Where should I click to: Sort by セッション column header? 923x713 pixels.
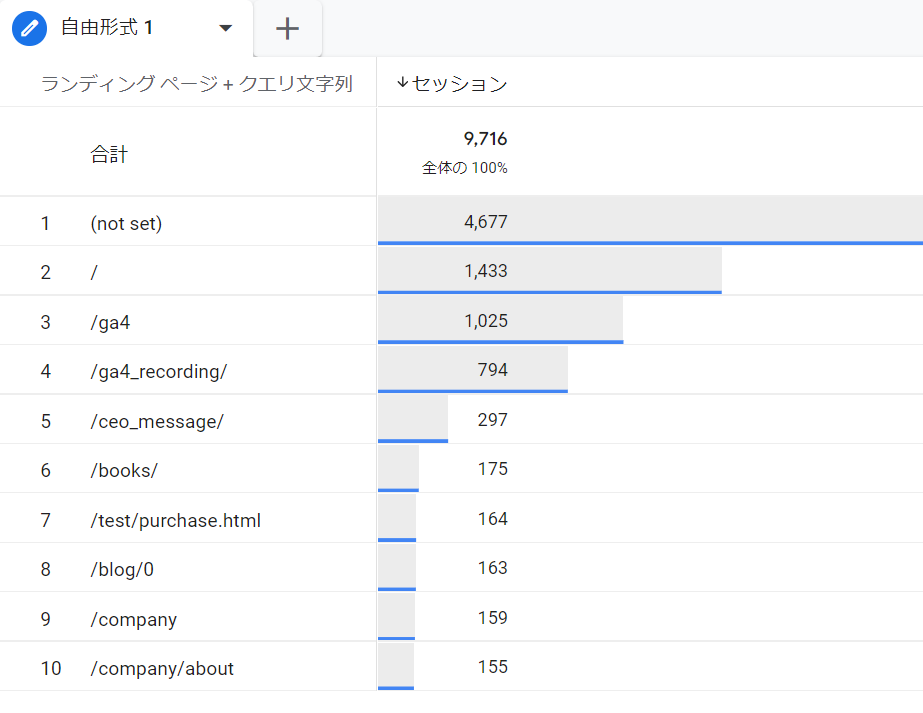click(x=459, y=84)
